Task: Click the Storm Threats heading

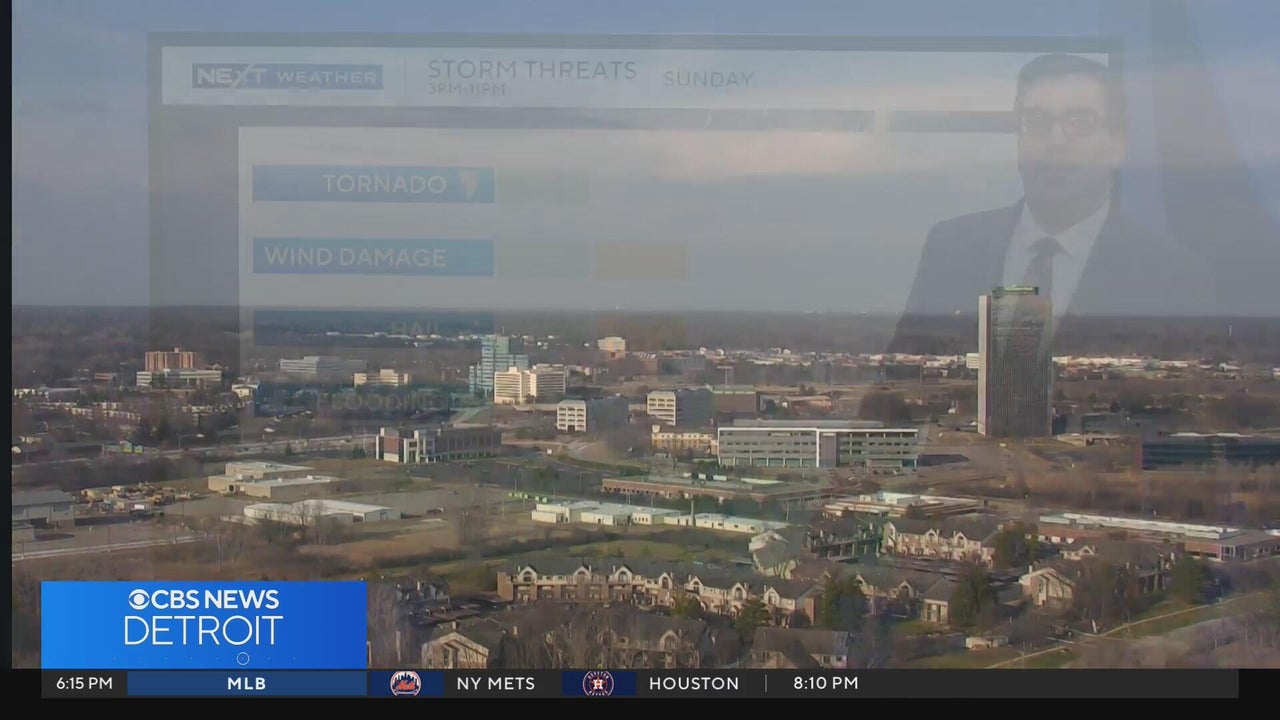Action: coord(531,70)
